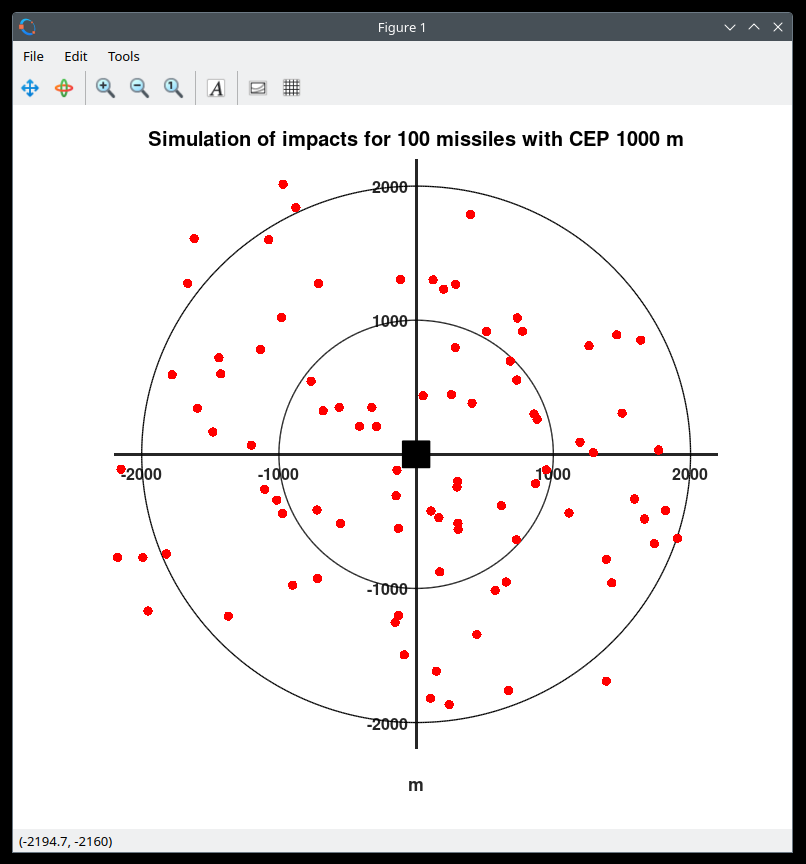Viewport: 806px width, 864px height.
Task: Open the File menu
Action: (x=33, y=56)
